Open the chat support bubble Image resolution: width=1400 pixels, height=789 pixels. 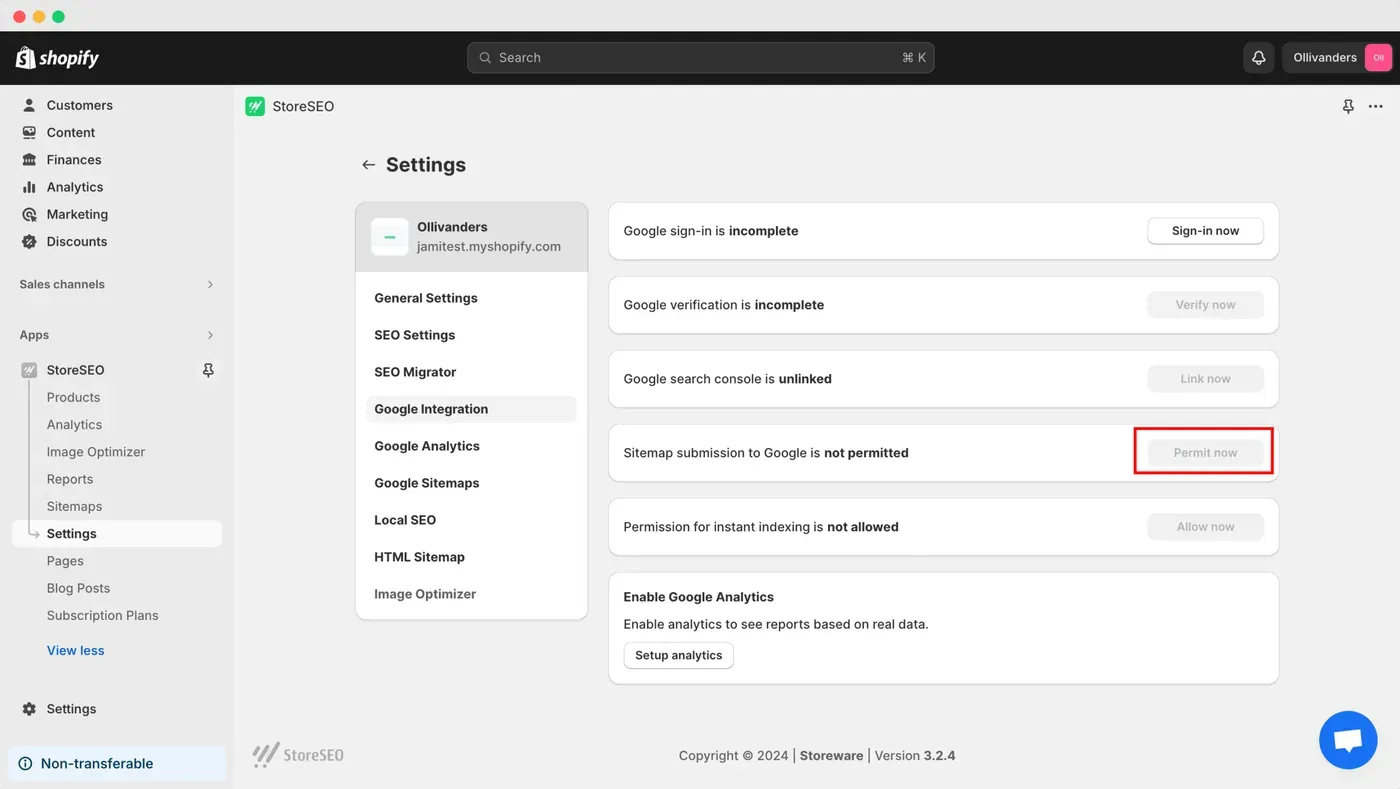tap(1348, 740)
